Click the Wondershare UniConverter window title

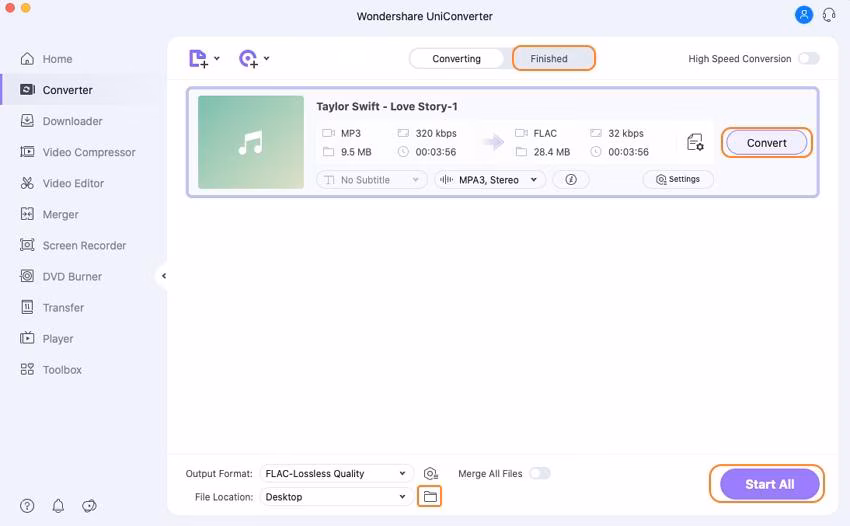click(x=424, y=16)
